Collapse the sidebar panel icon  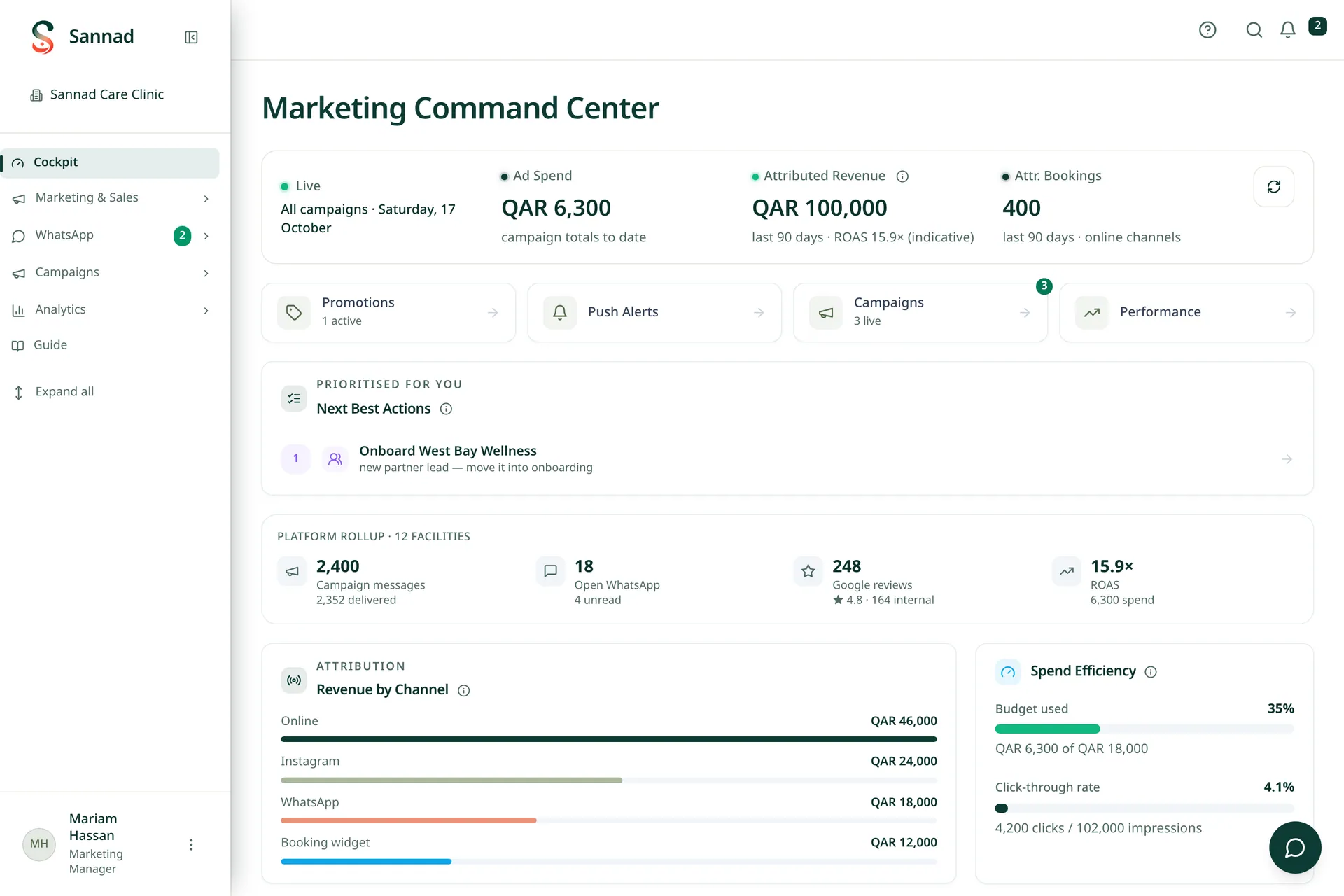click(x=191, y=37)
